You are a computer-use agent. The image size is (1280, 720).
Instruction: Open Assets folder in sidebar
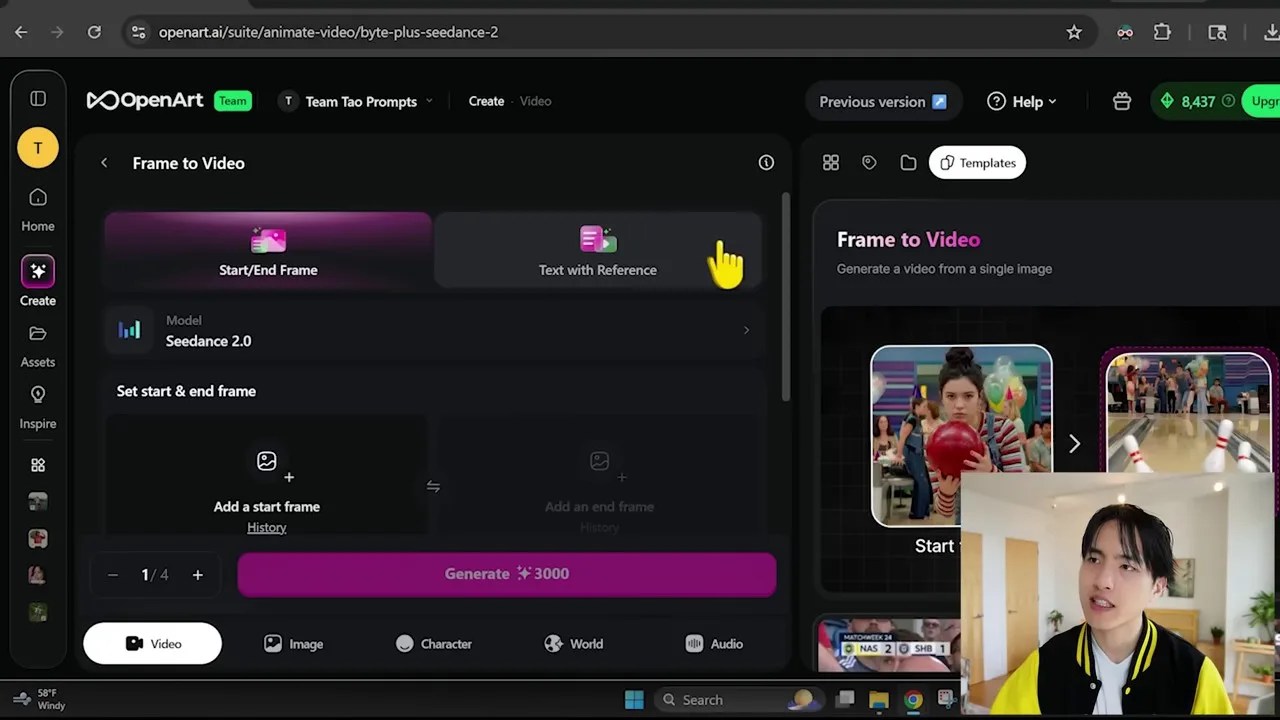38,346
